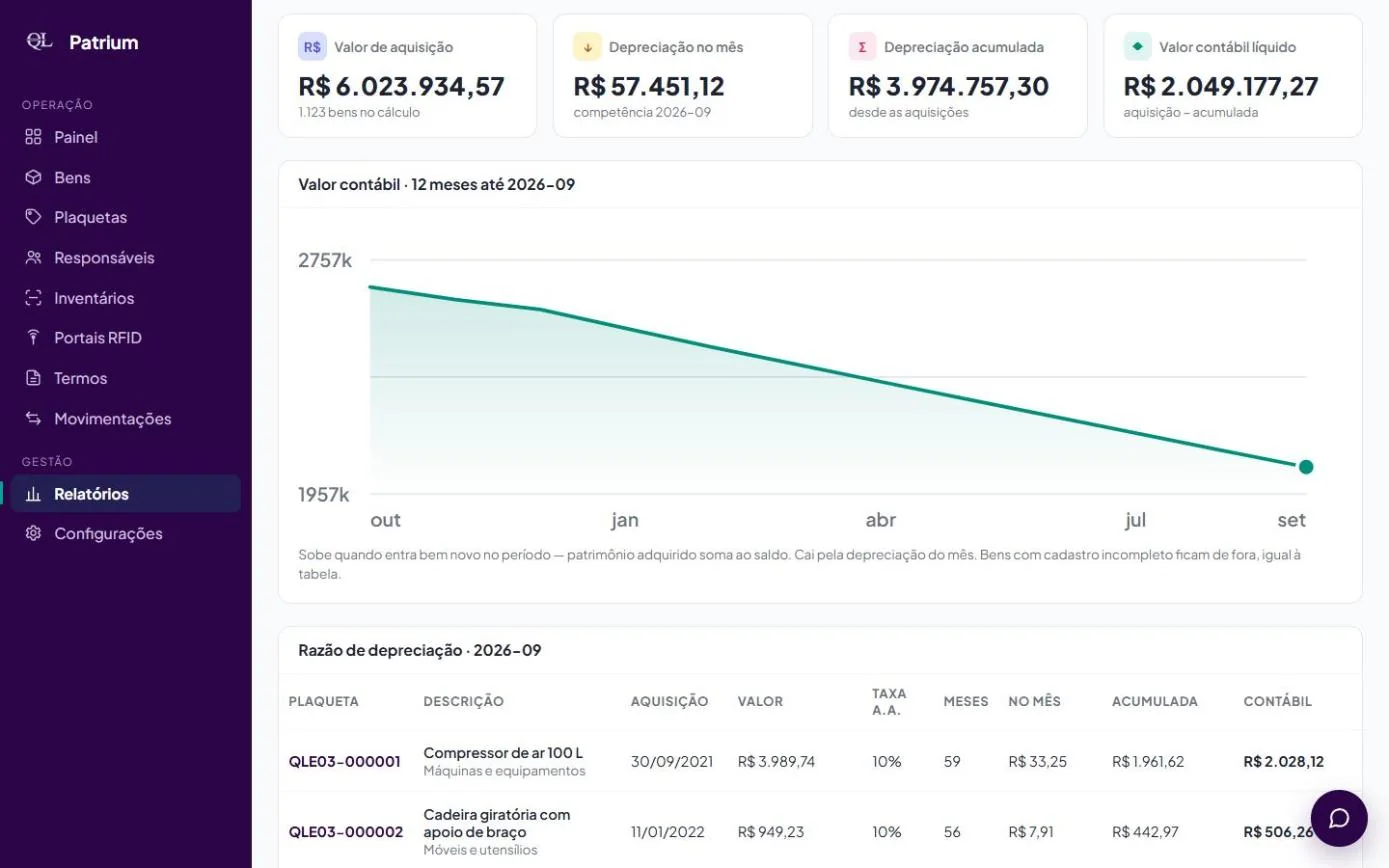Screen dimensions: 1389x868
Task: Select Relatórios in the sidebar
Action: (126, 493)
